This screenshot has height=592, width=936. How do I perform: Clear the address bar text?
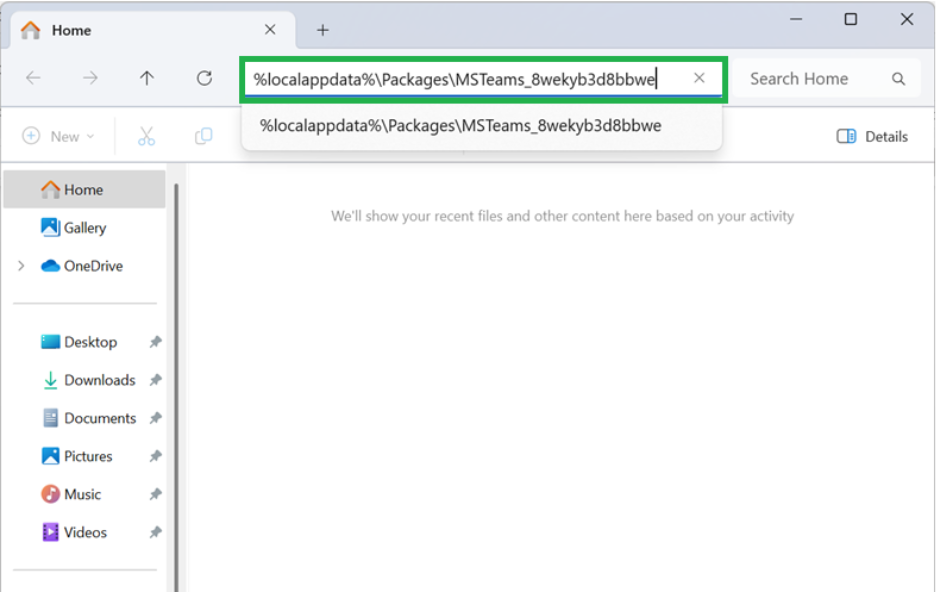pyautogui.click(x=699, y=78)
